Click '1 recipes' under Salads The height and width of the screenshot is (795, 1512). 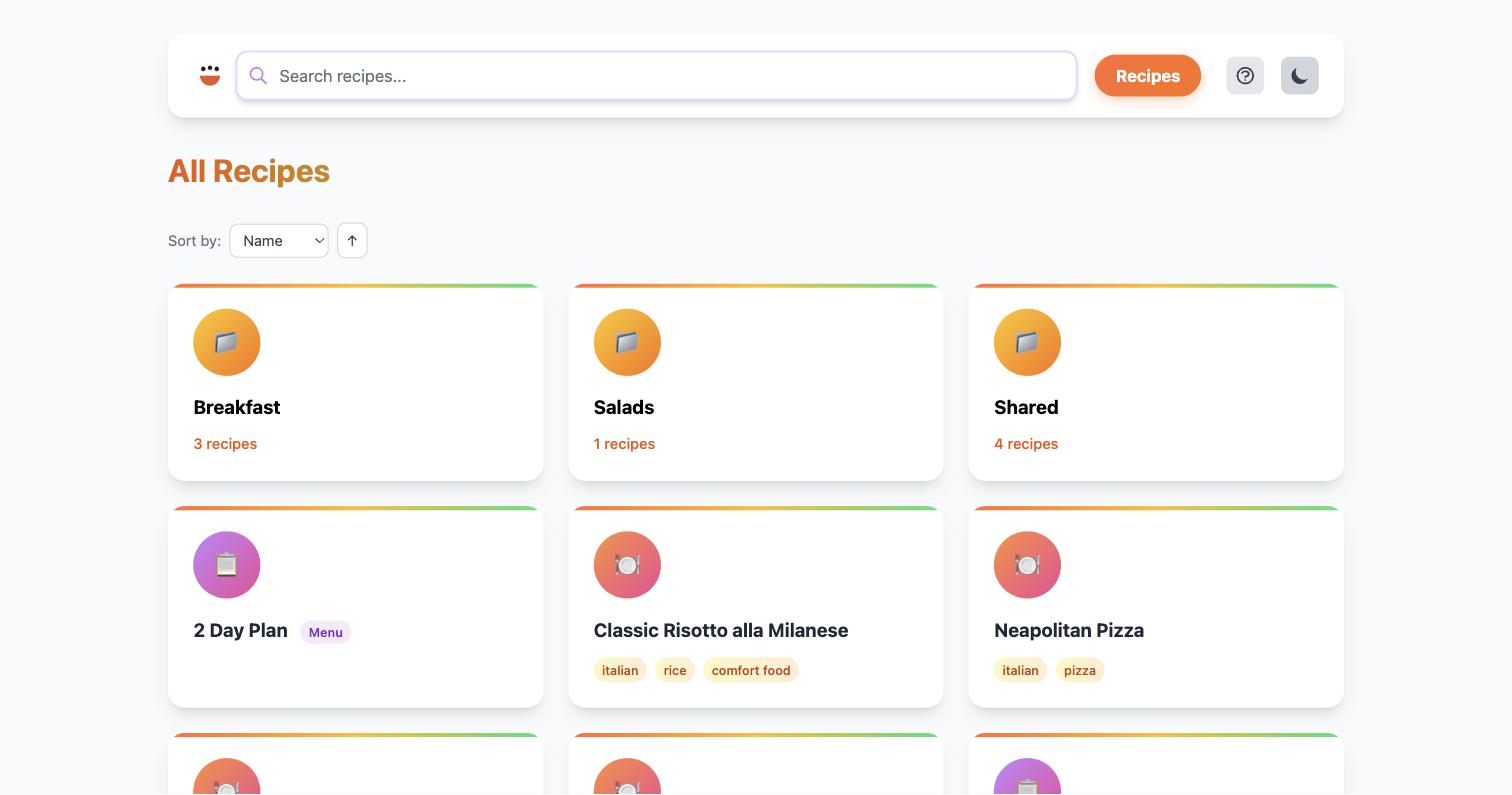point(624,444)
